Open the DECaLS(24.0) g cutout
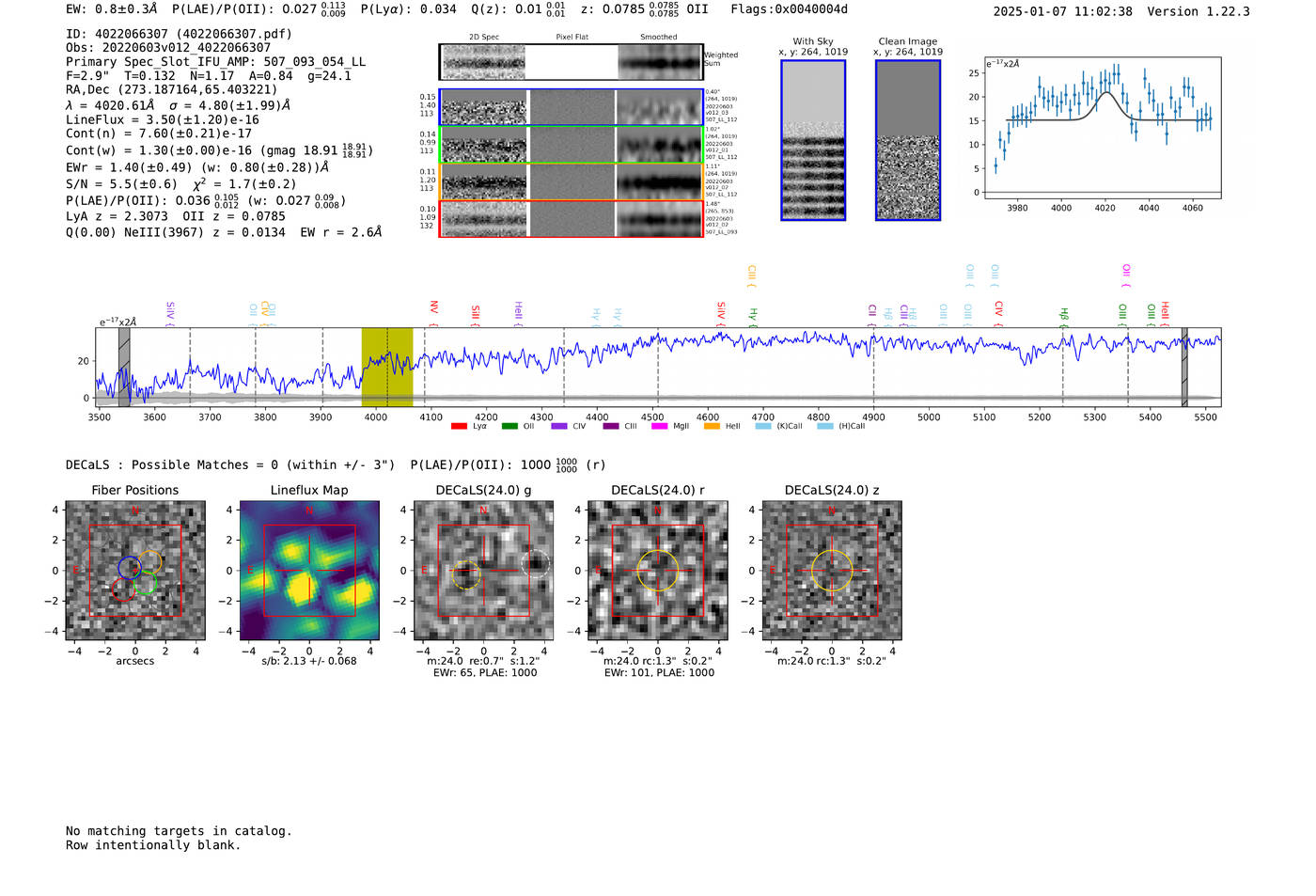Screen dimensions: 1316x896 click(x=484, y=571)
